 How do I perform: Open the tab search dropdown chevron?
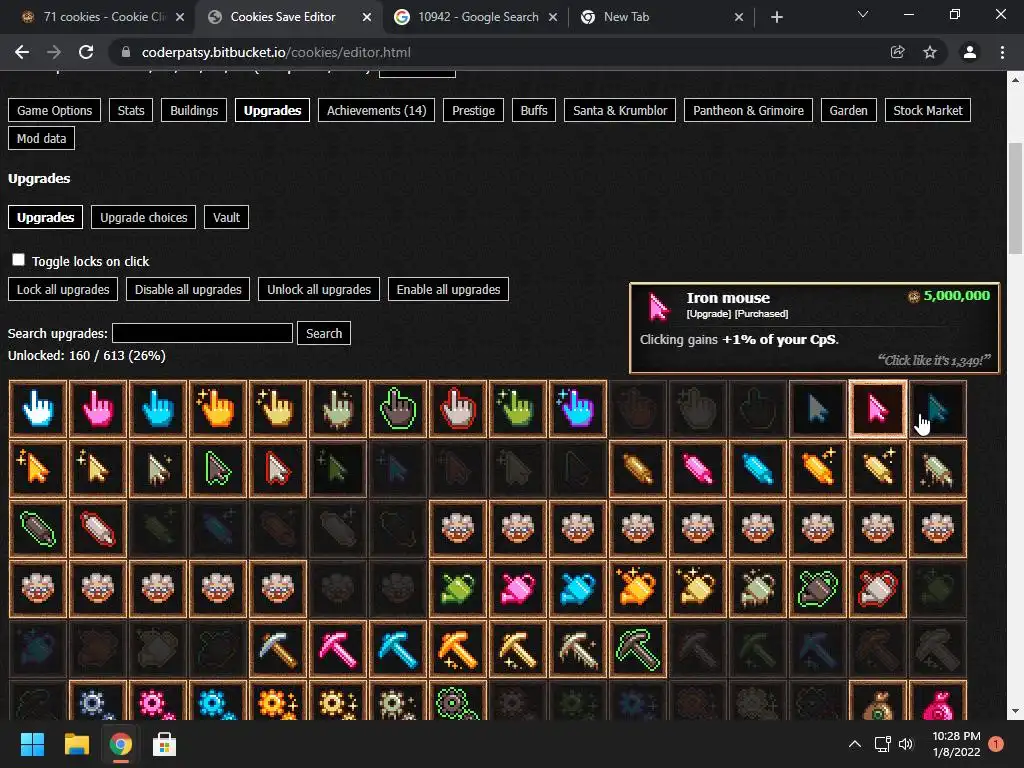(x=863, y=14)
